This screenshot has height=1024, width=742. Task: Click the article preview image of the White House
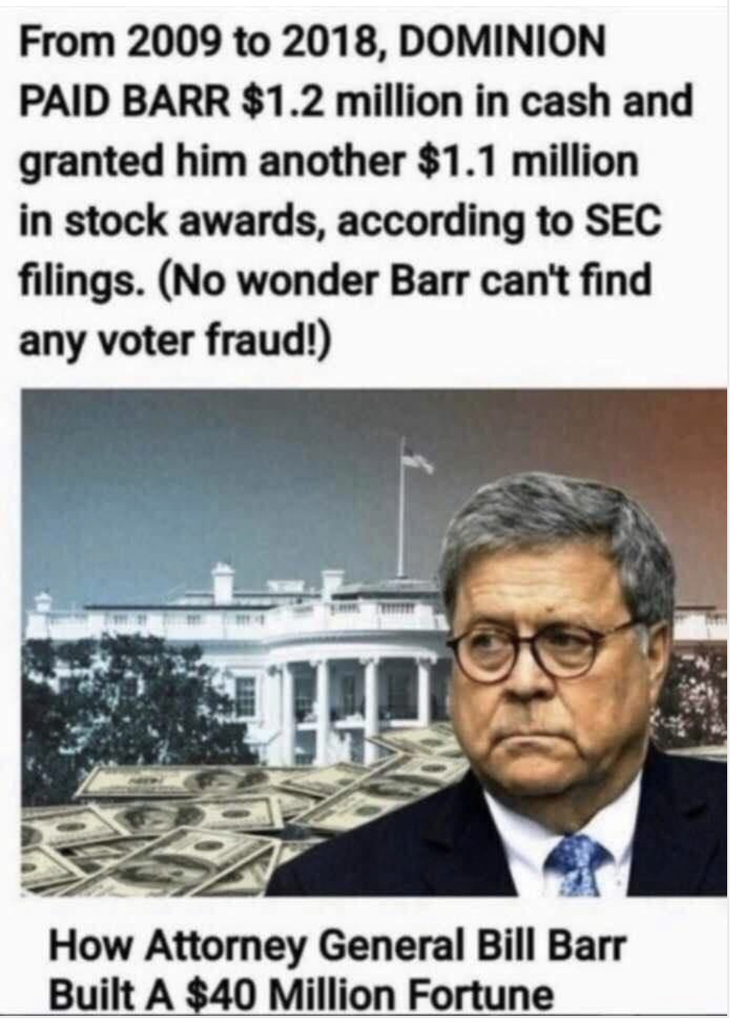[x=374, y=642]
